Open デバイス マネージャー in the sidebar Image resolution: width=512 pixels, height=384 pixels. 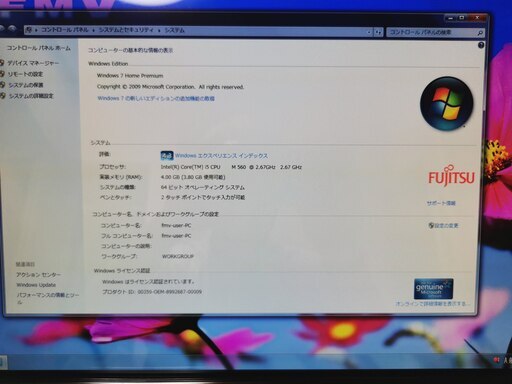(33, 63)
